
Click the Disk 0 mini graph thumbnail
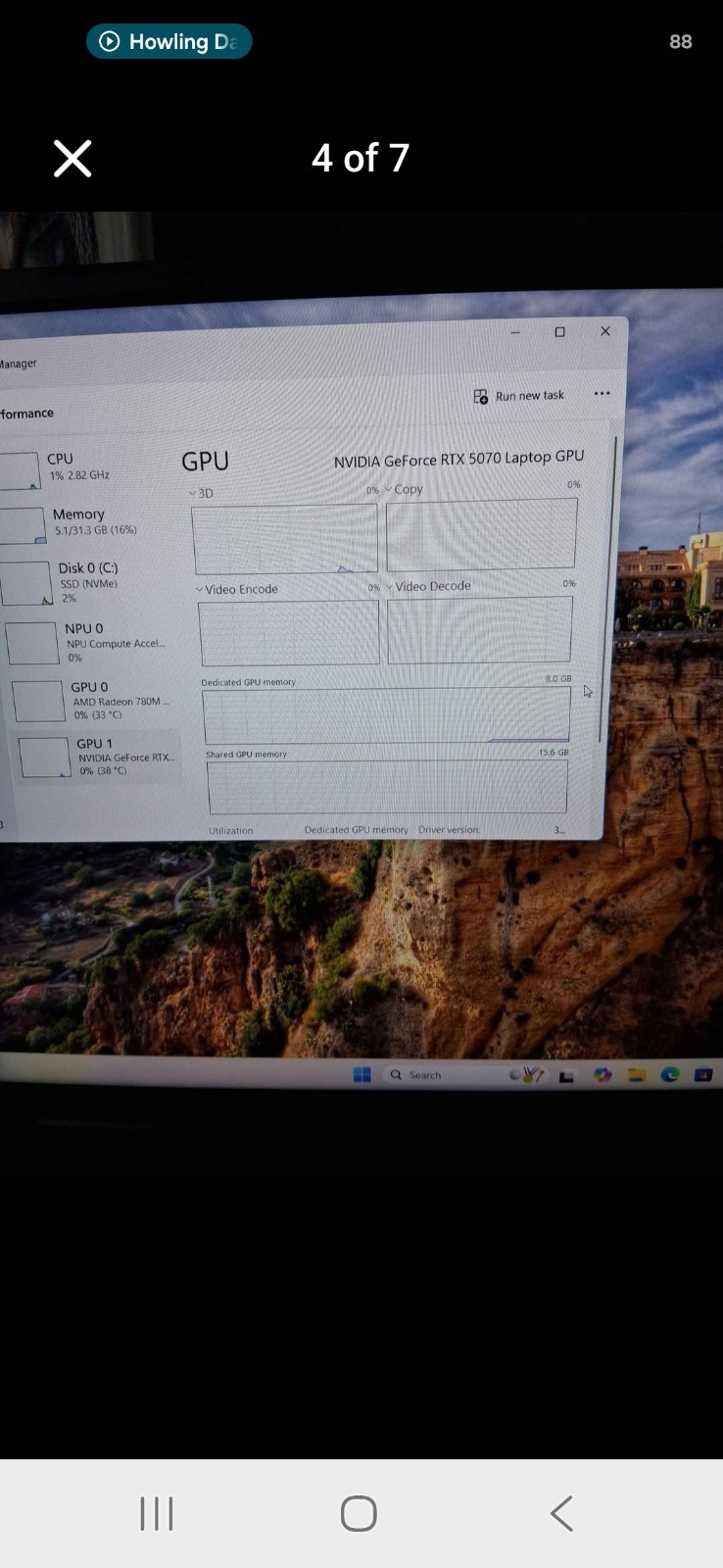click(x=26, y=583)
